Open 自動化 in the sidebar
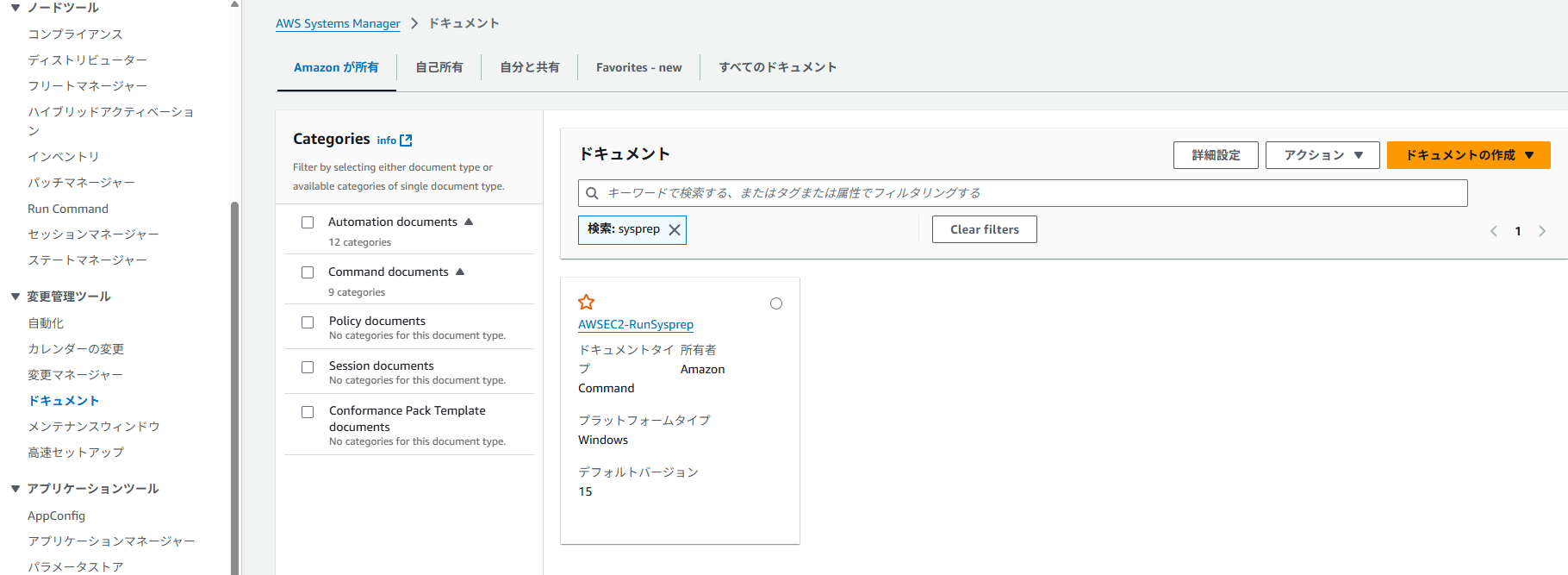1568x575 pixels. point(46,323)
